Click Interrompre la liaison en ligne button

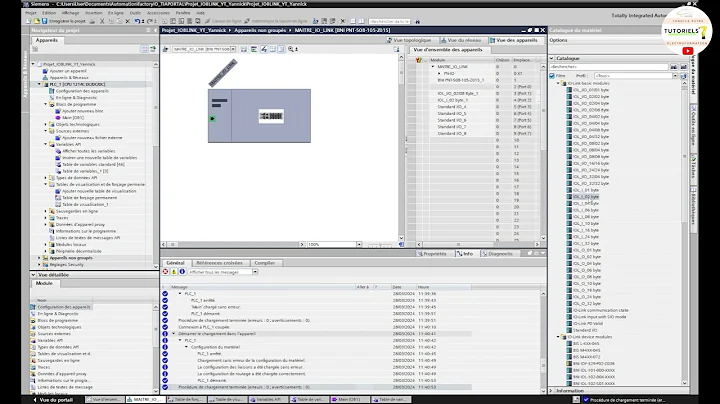point(276,21)
